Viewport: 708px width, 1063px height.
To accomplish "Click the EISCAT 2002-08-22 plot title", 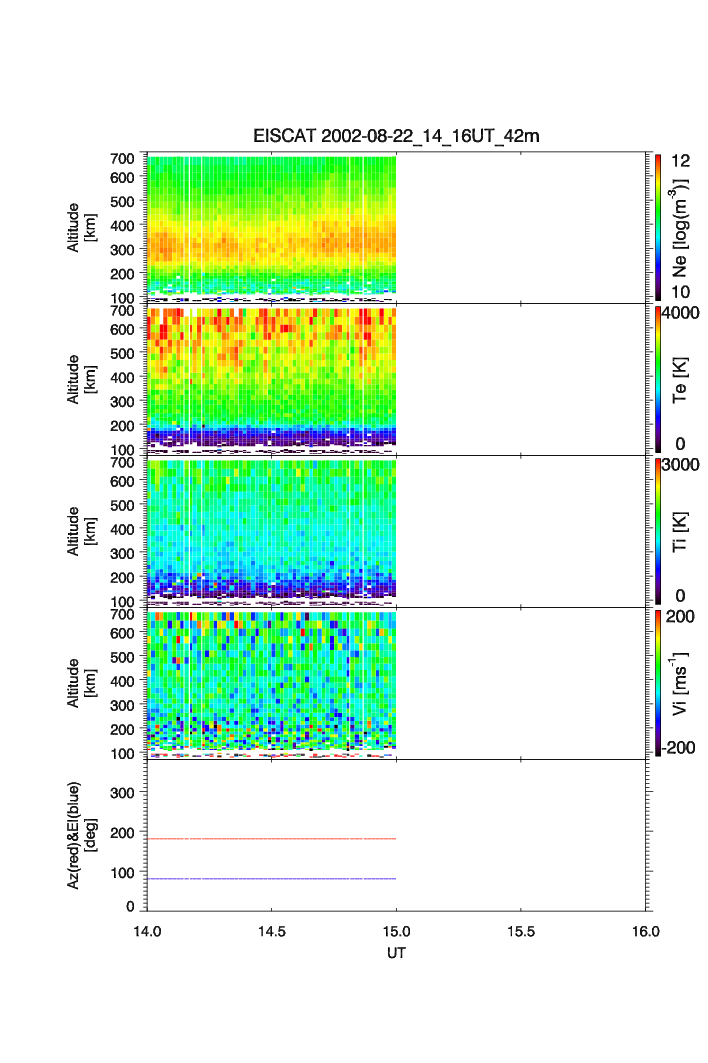I will [x=396, y=136].
